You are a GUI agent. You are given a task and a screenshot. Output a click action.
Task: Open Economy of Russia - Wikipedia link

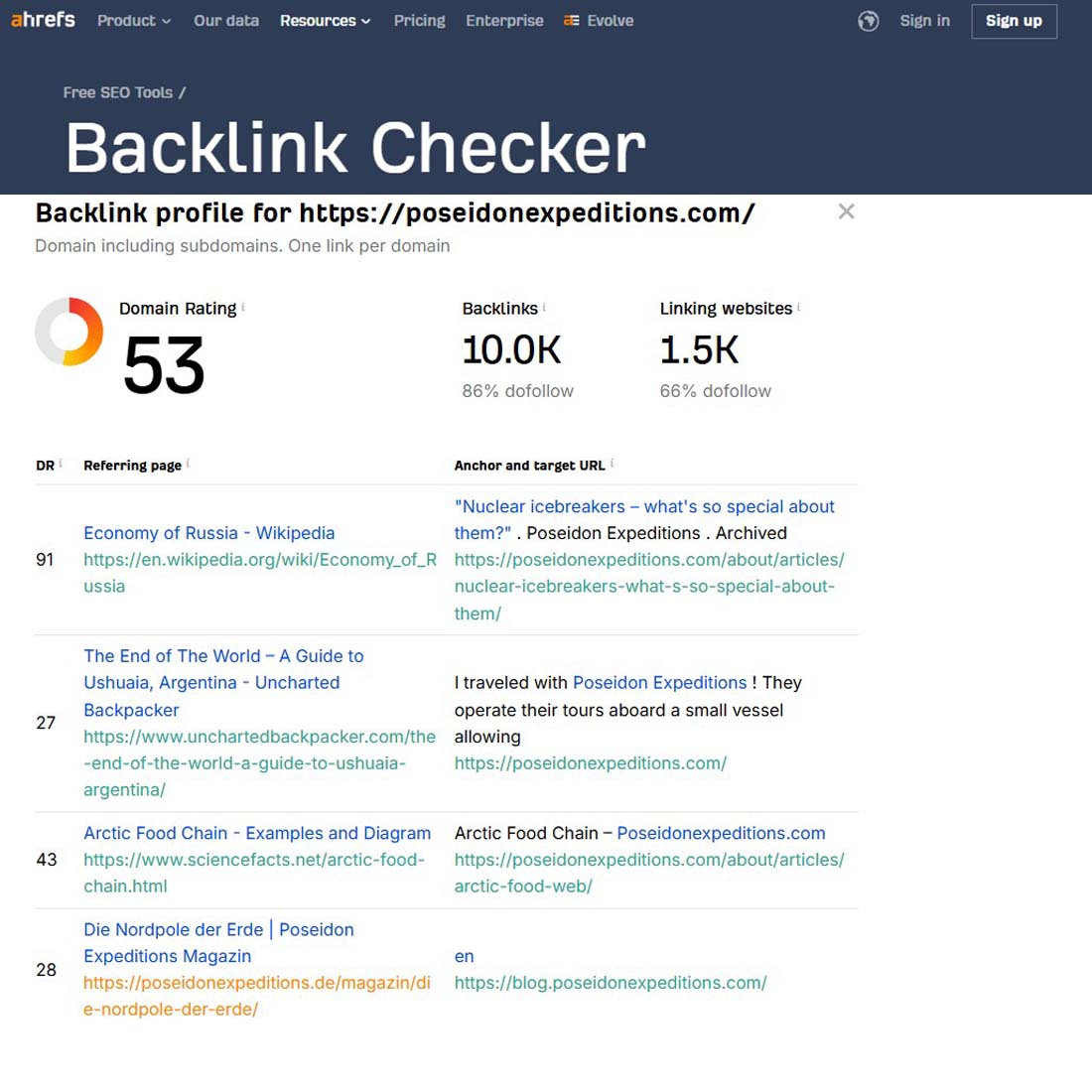(208, 533)
